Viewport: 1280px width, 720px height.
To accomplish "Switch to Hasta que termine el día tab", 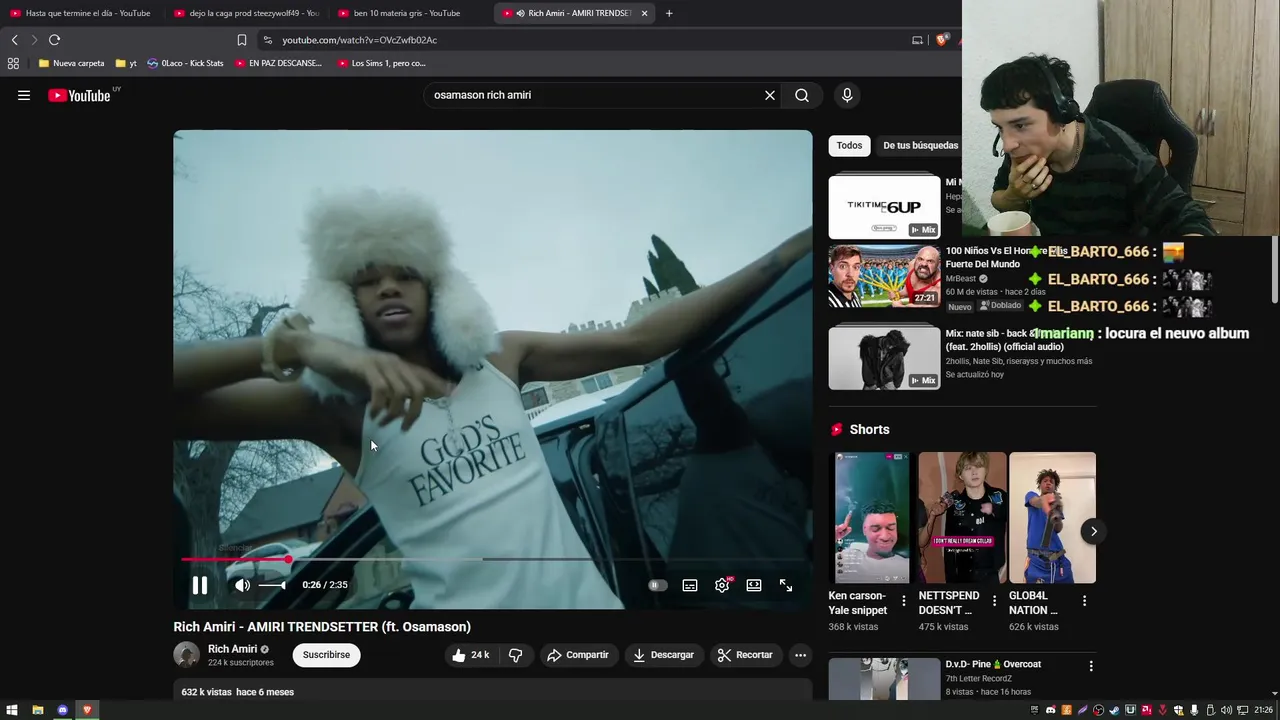I will [x=80, y=13].
